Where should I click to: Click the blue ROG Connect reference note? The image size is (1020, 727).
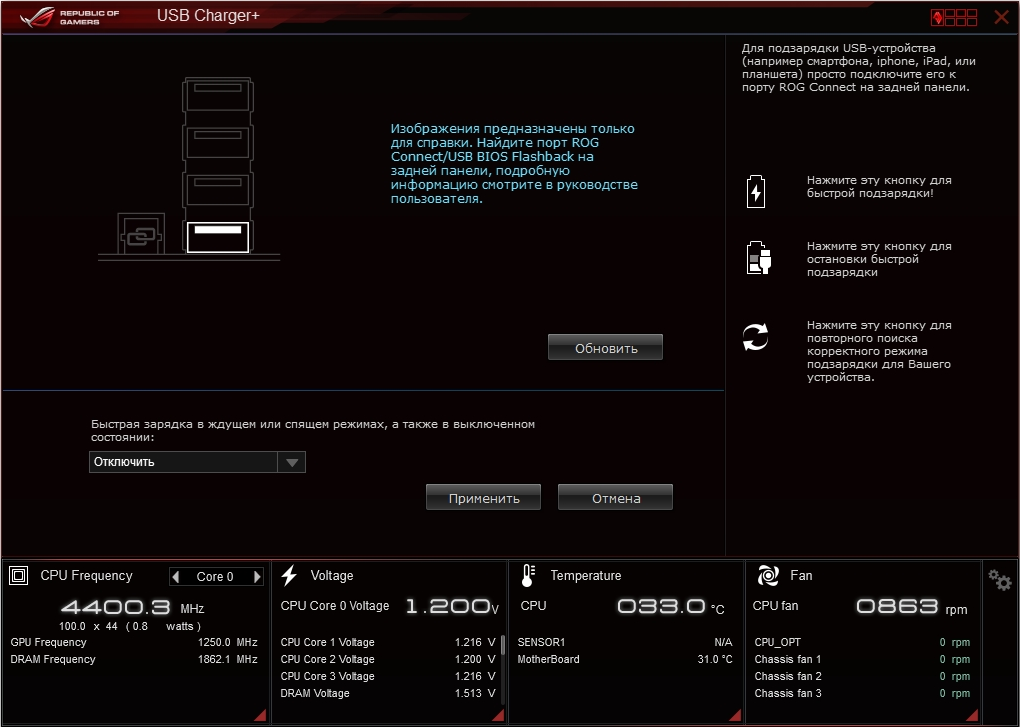tap(514, 164)
